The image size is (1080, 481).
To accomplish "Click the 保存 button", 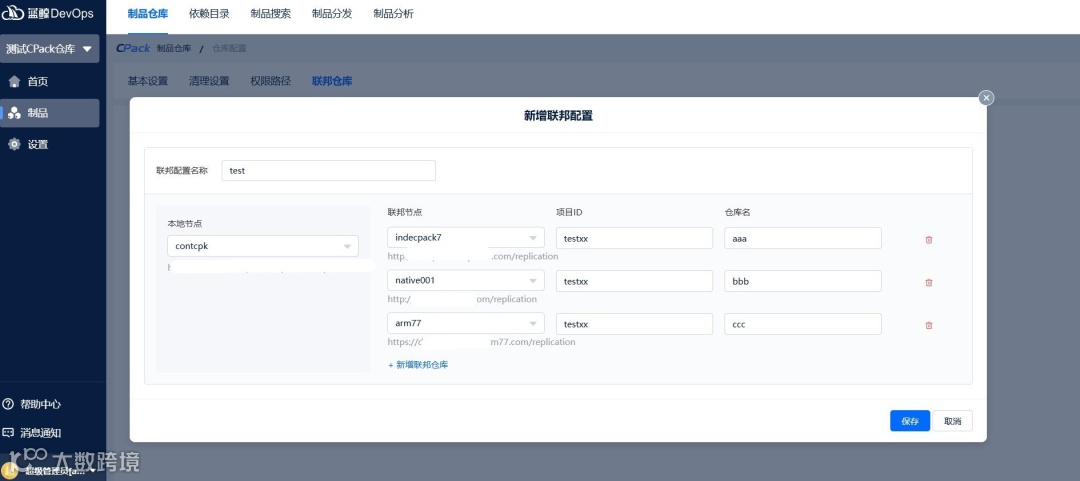I will point(910,421).
